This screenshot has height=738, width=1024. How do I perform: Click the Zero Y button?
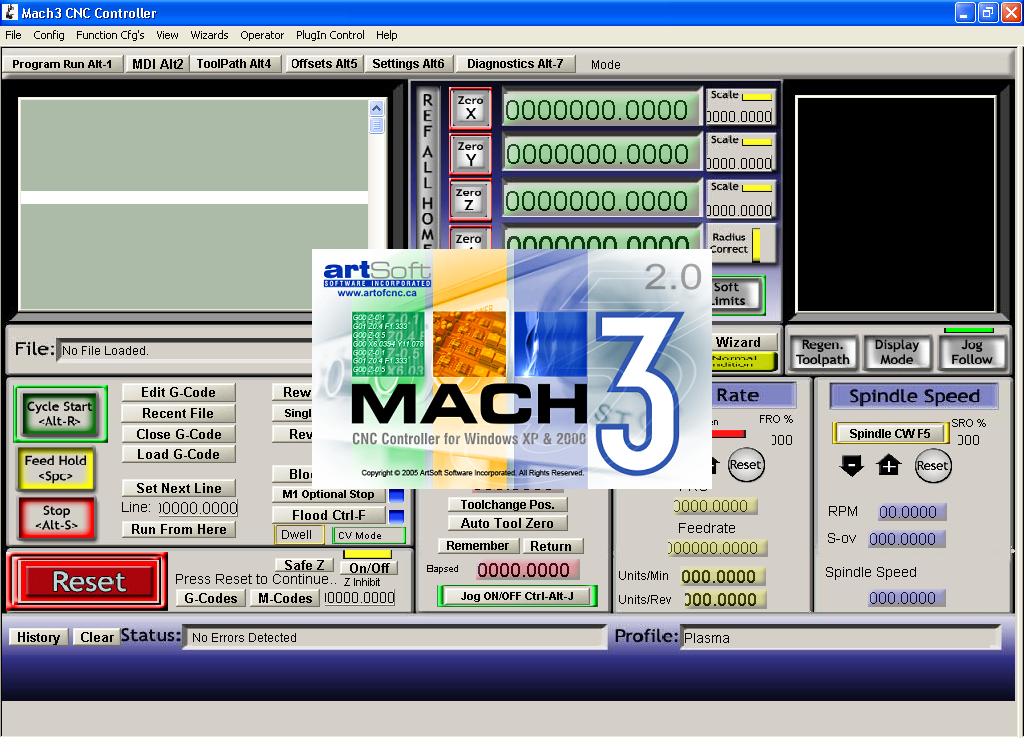tap(470, 153)
